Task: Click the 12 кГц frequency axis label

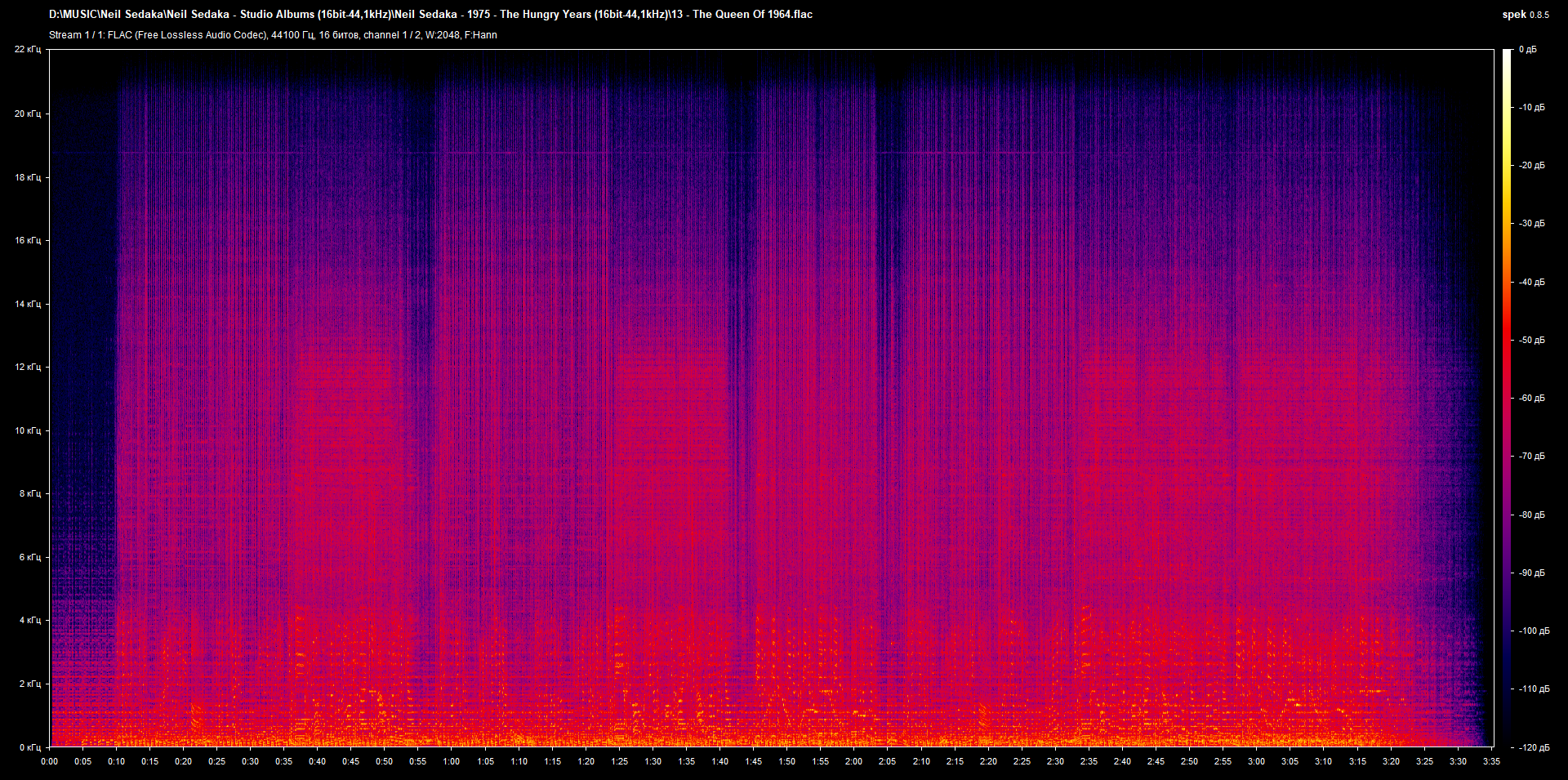Action: tap(27, 367)
